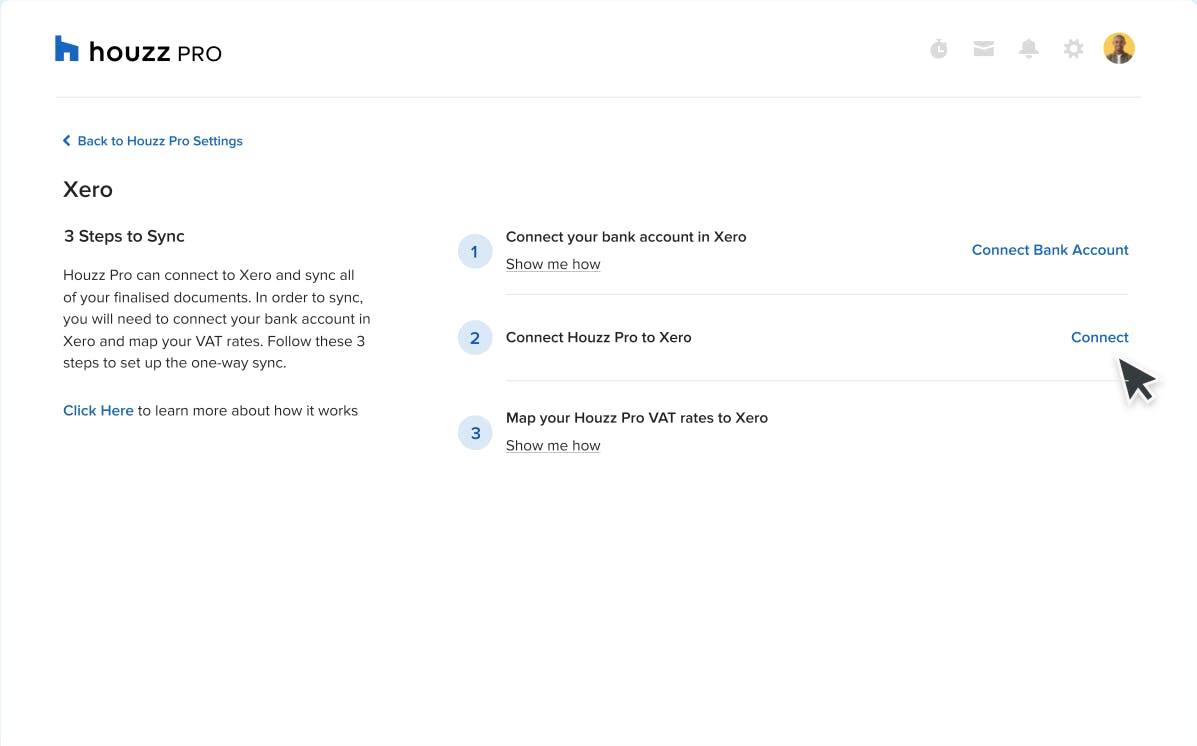Click Show me how under VAT rates step

[x=553, y=445]
